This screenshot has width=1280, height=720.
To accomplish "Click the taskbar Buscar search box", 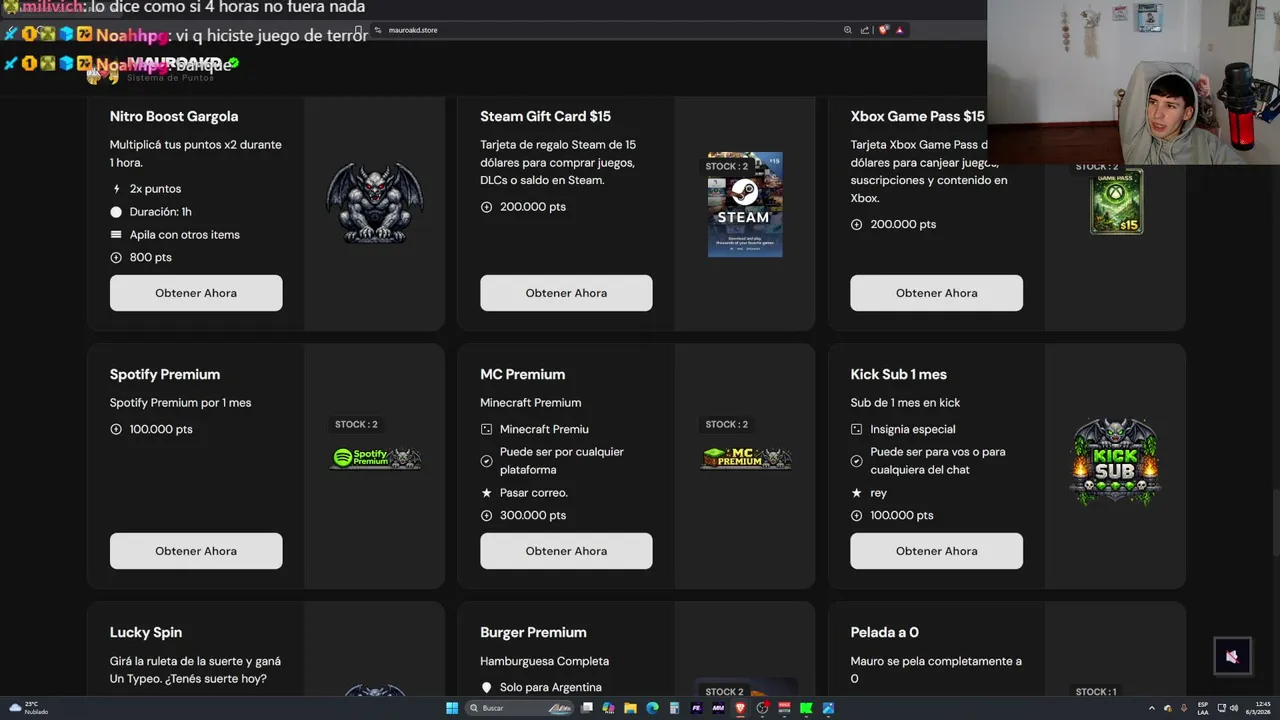I will click(518, 708).
